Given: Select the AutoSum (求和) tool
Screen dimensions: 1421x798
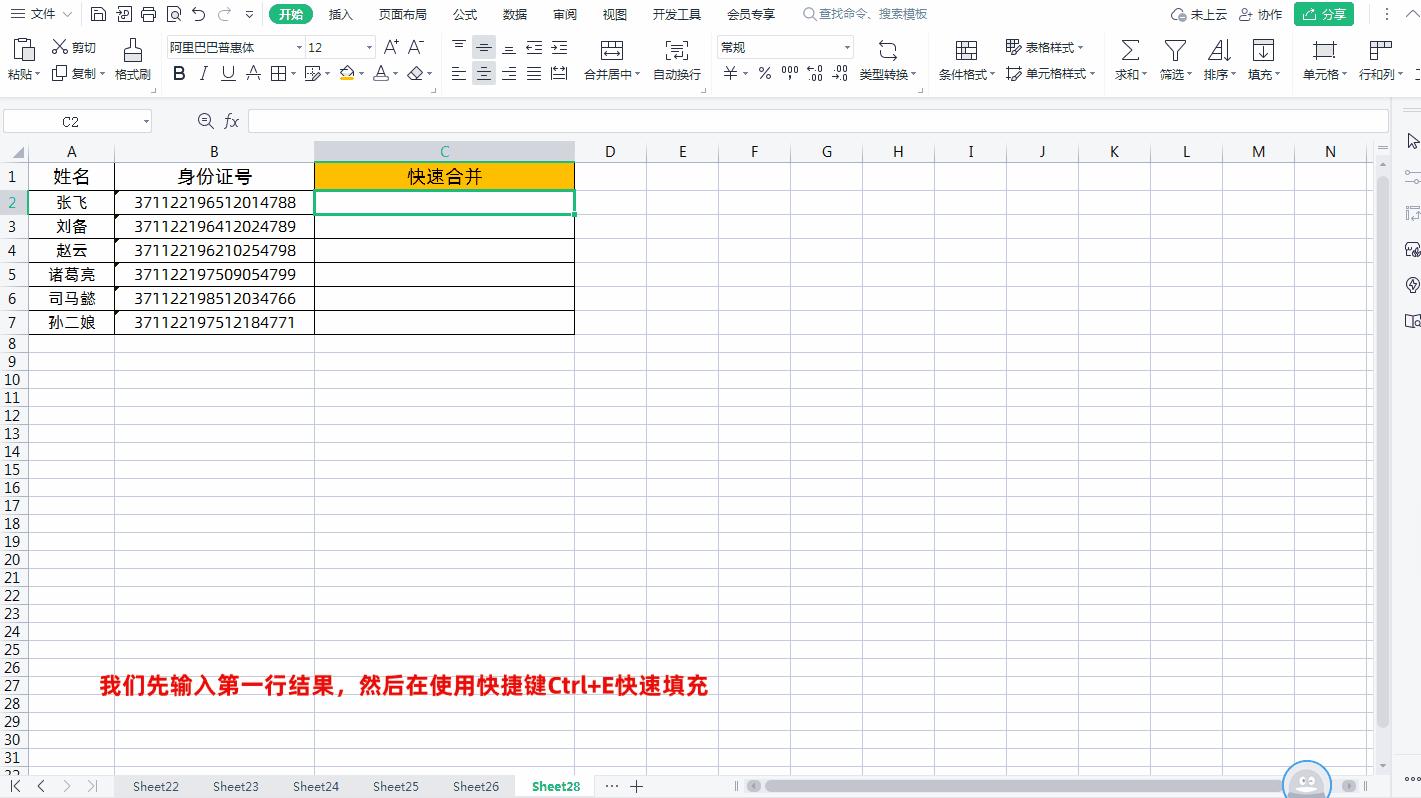Looking at the screenshot, I should coord(1129,60).
